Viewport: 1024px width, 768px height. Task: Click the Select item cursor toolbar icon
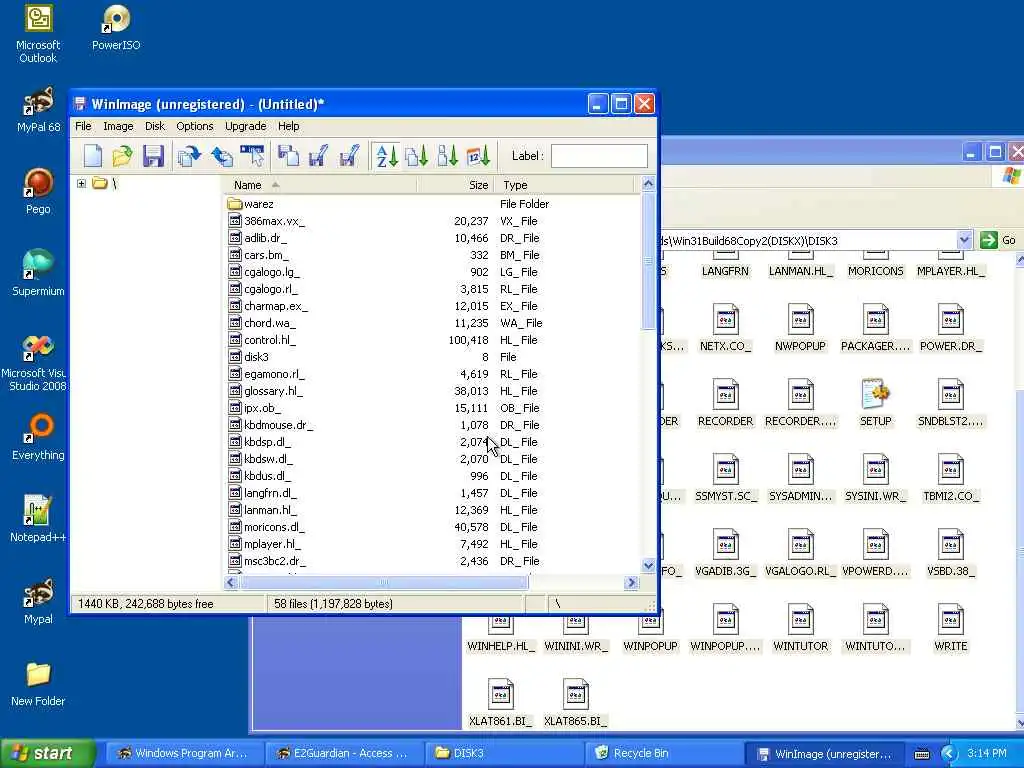point(253,156)
